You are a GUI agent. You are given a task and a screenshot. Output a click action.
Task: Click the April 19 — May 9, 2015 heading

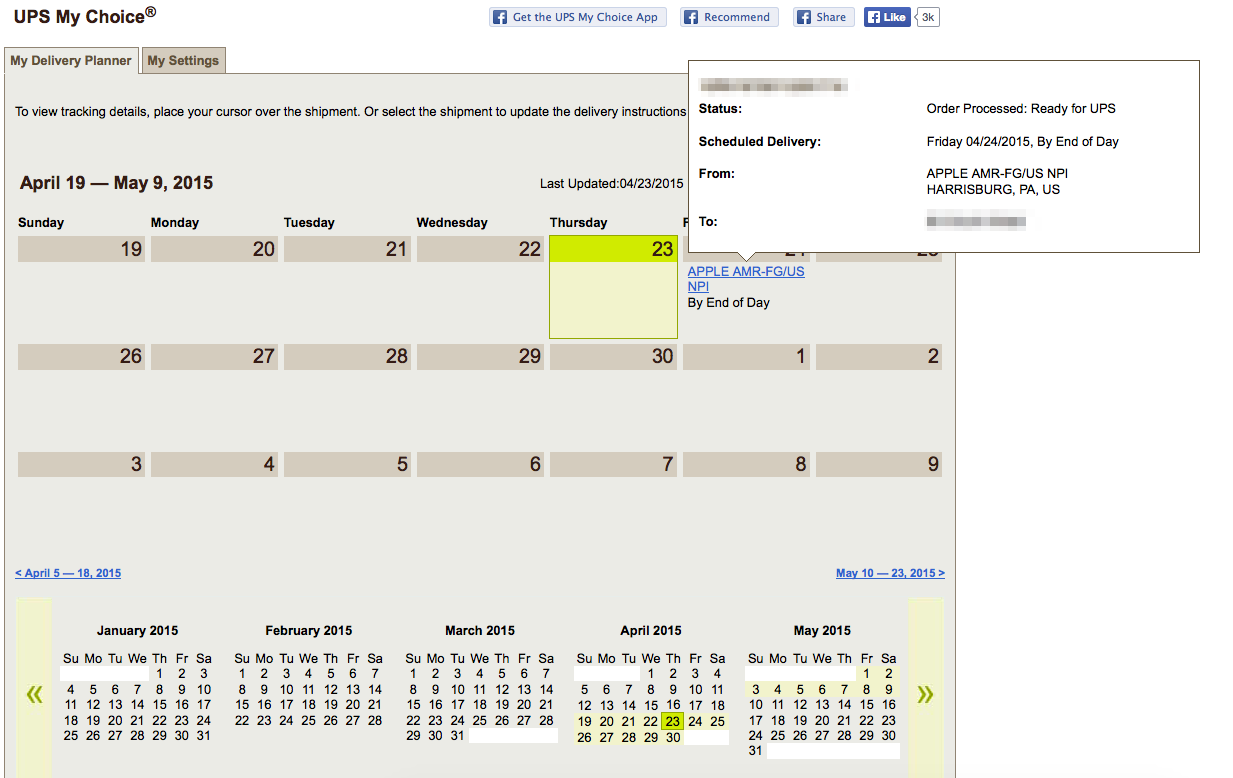(x=117, y=183)
